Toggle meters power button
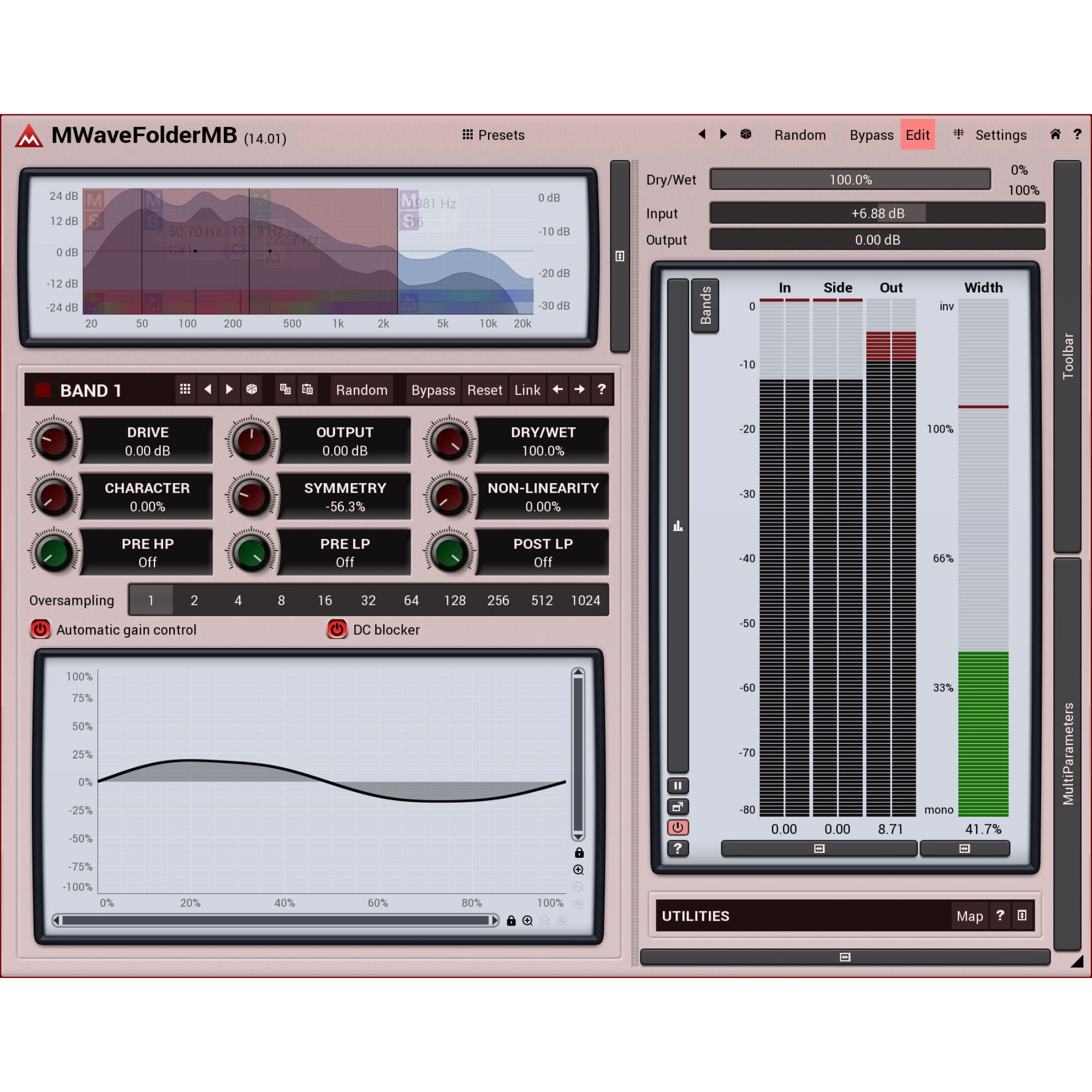The width and height of the screenshot is (1092, 1092). tap(678, 828)
